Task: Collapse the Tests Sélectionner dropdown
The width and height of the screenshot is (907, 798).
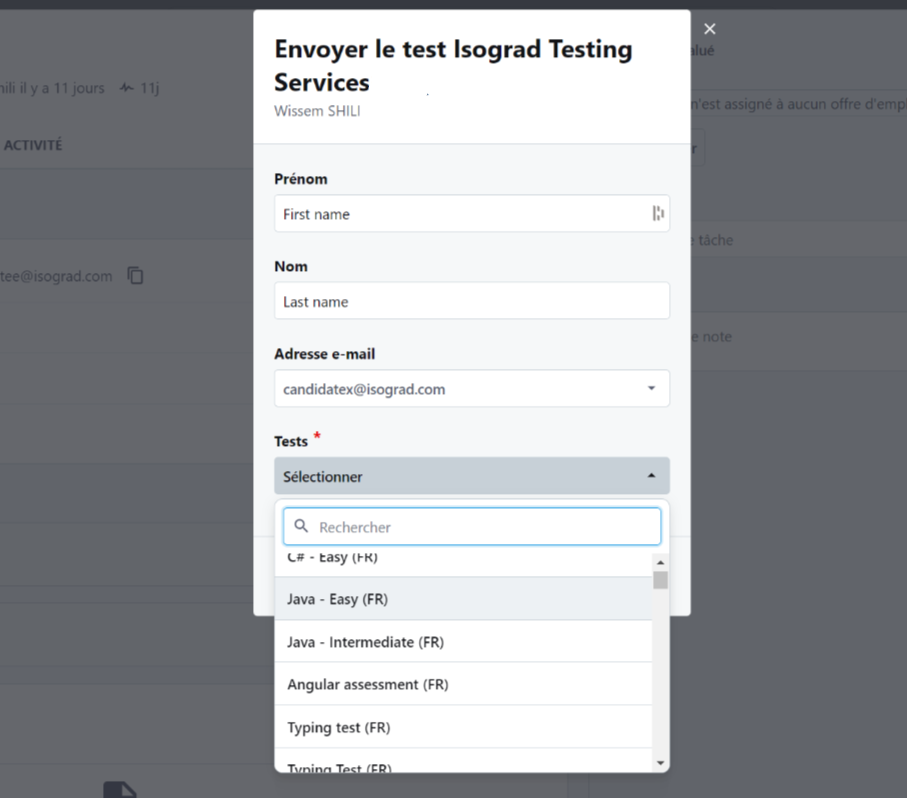Action: 472,476
